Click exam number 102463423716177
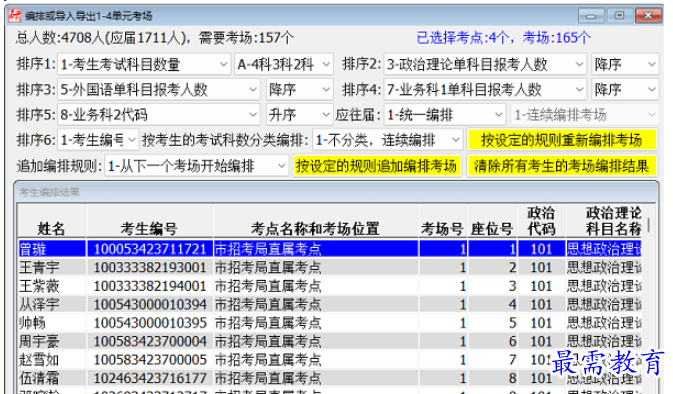This screenshot has width=673, height=394. point(150,378)
